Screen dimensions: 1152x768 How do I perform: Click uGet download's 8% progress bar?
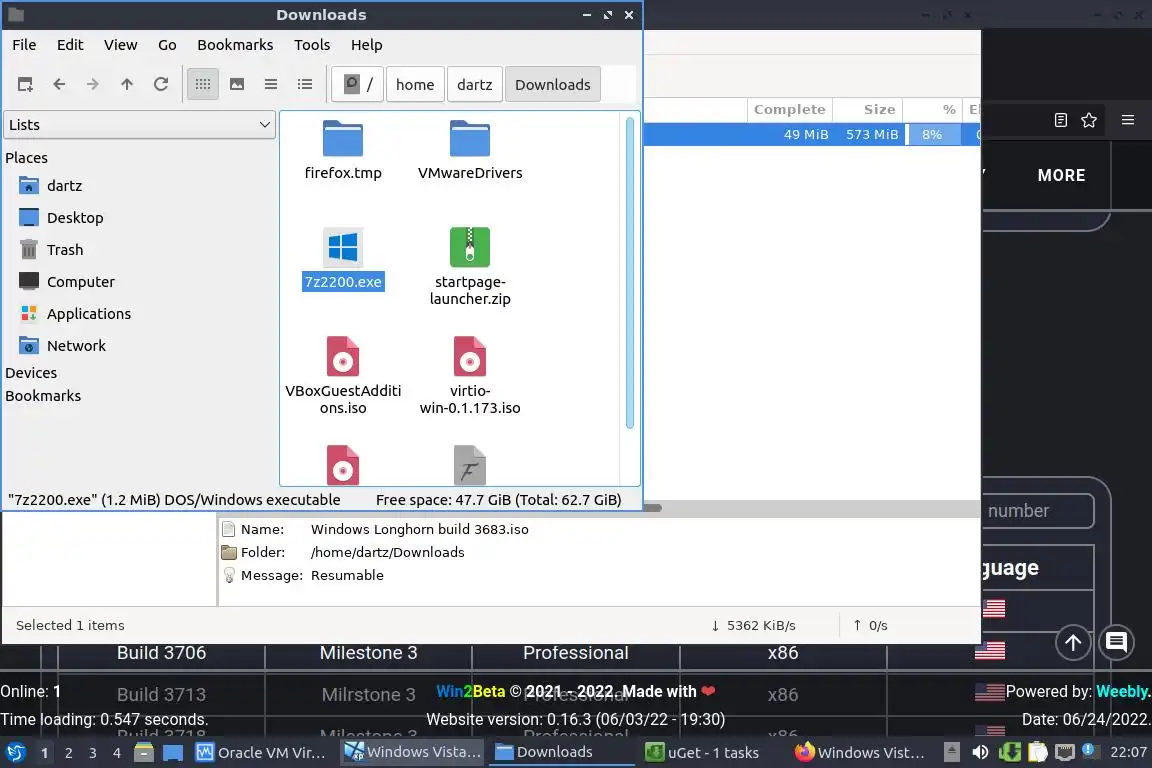932,134
